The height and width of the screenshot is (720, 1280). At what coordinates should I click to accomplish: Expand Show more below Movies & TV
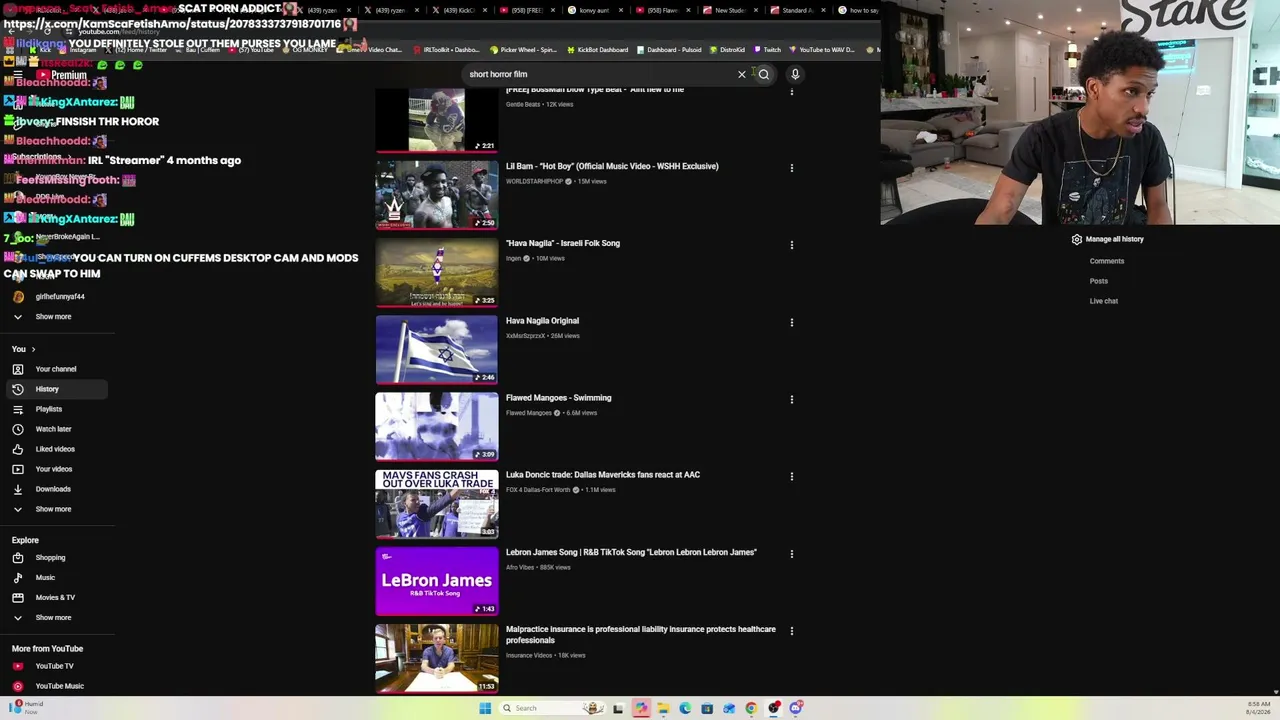[55, 618]
